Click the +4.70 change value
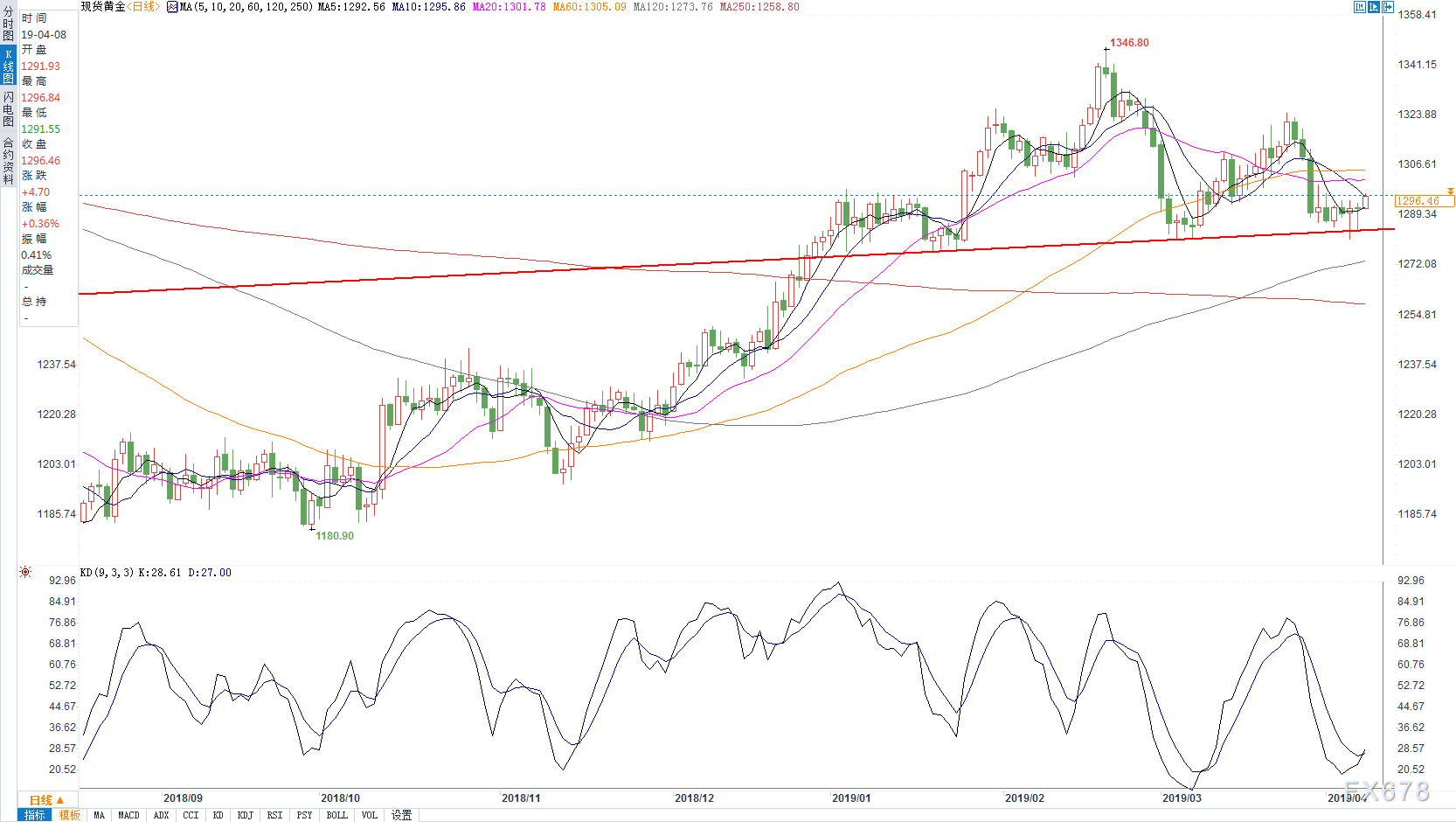1456x822 pixels. pos(36,192)
